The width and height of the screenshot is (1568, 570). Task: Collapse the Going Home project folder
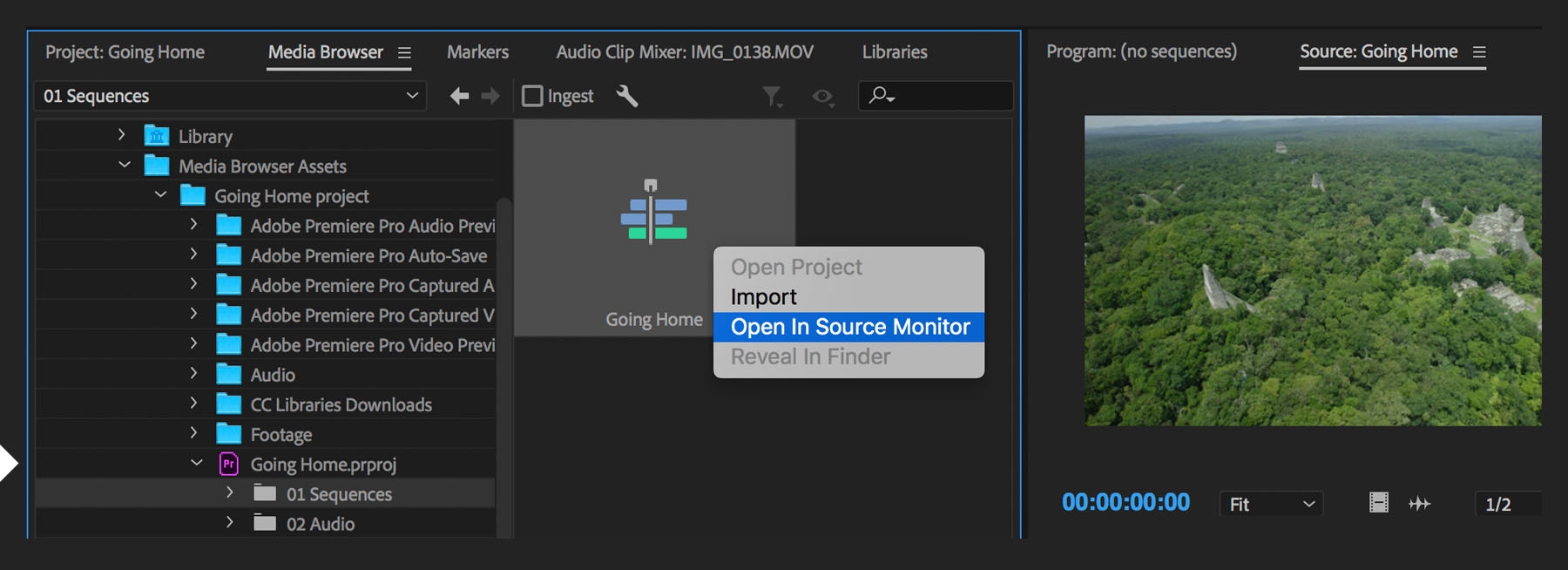coord(160,194)
